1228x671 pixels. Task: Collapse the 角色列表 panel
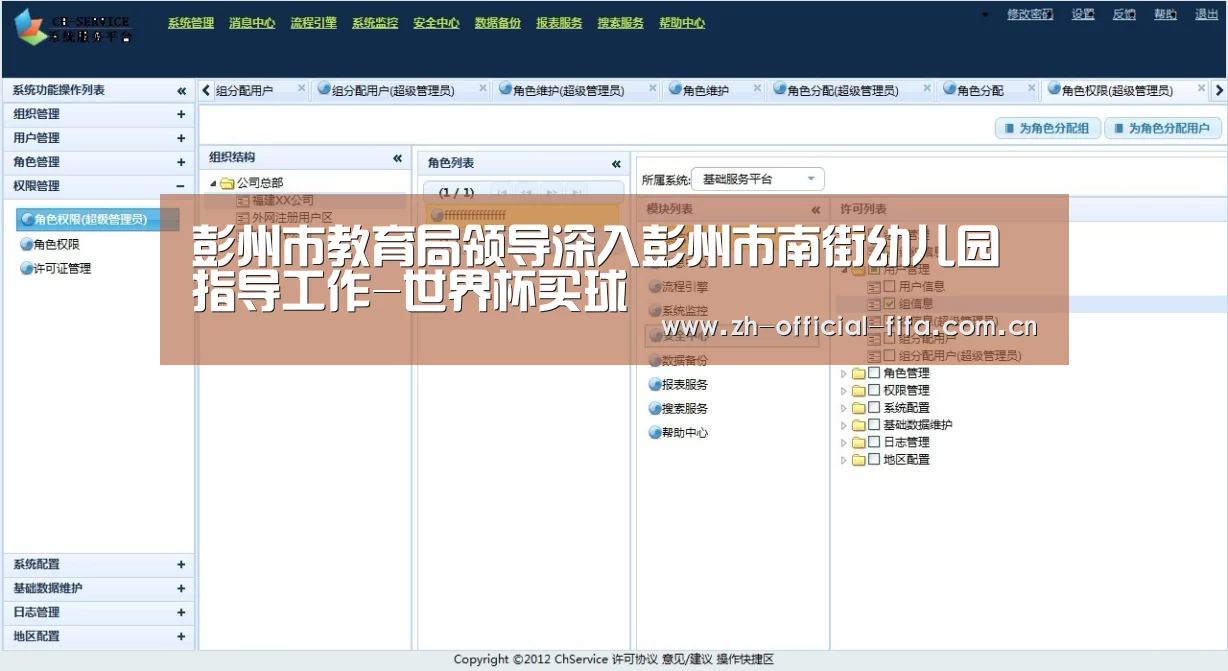[616, 164]
